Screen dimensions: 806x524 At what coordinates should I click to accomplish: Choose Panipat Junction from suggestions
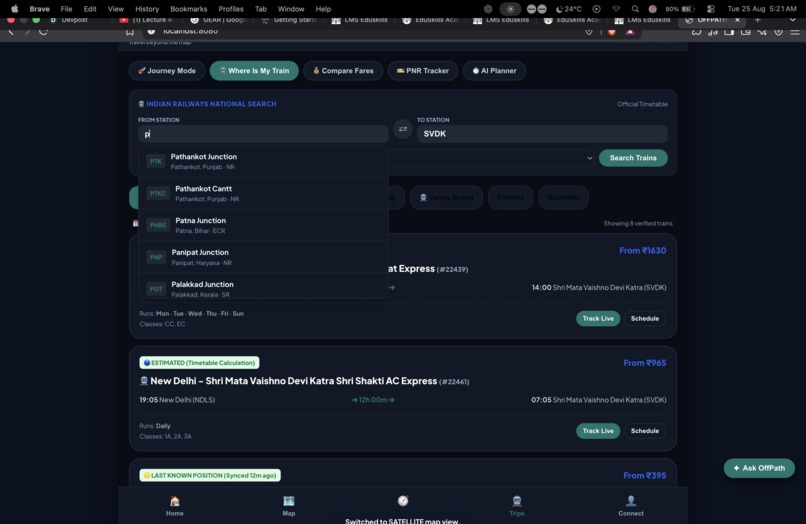tap(263, 257)
